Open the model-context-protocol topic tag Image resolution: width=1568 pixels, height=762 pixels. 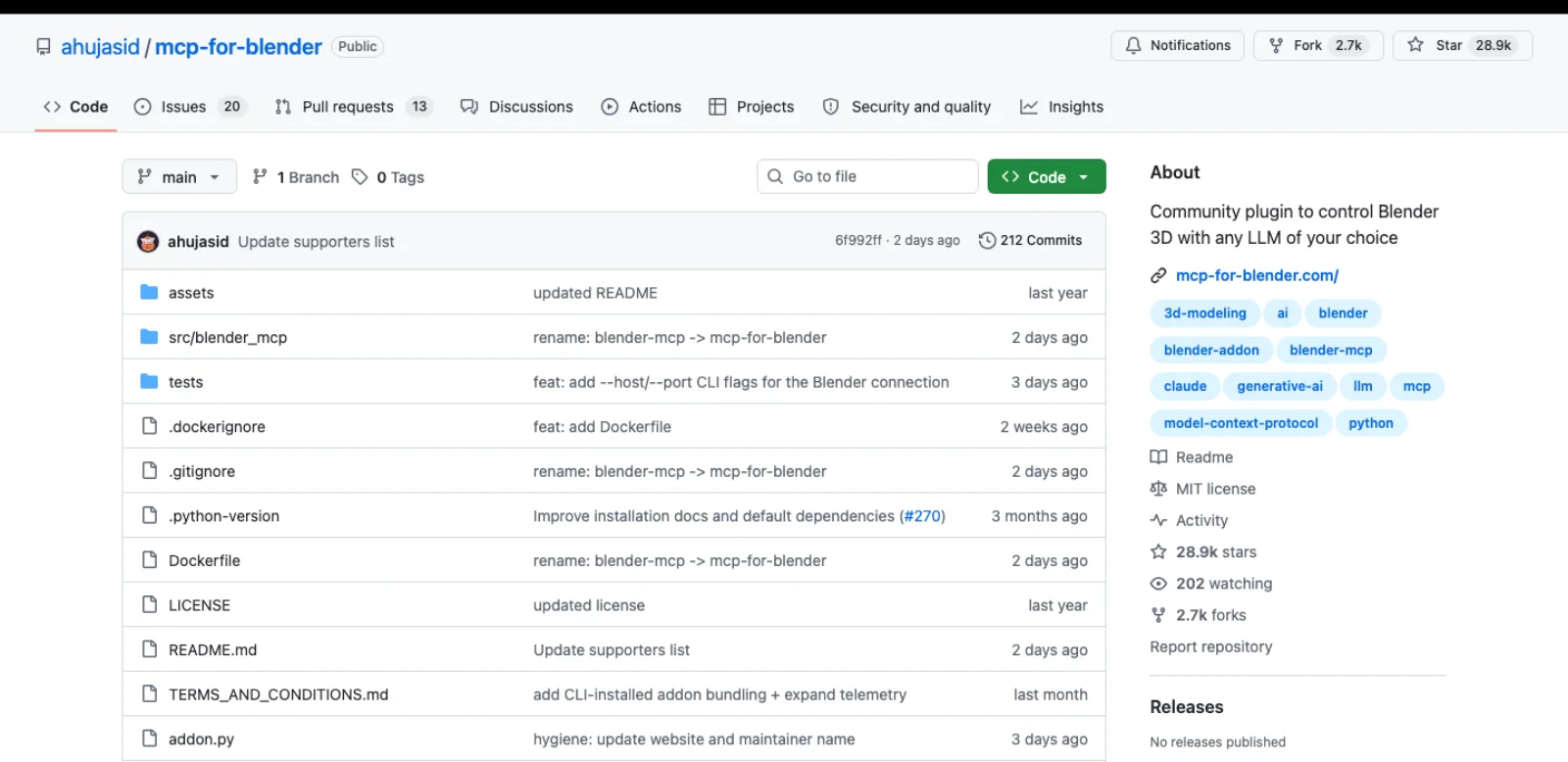[x=1241, y=423]
